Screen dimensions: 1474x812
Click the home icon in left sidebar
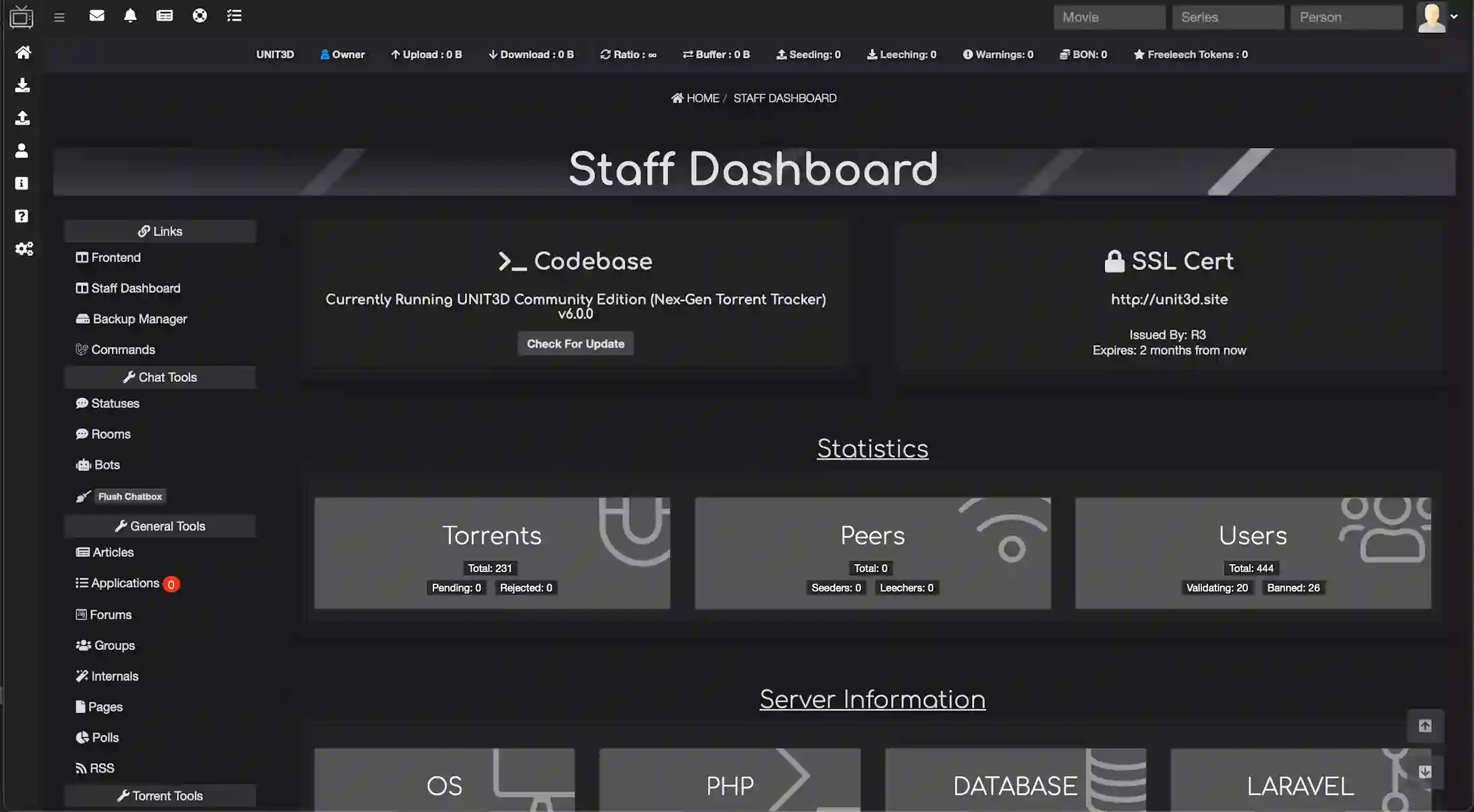[x=23, y=52]
